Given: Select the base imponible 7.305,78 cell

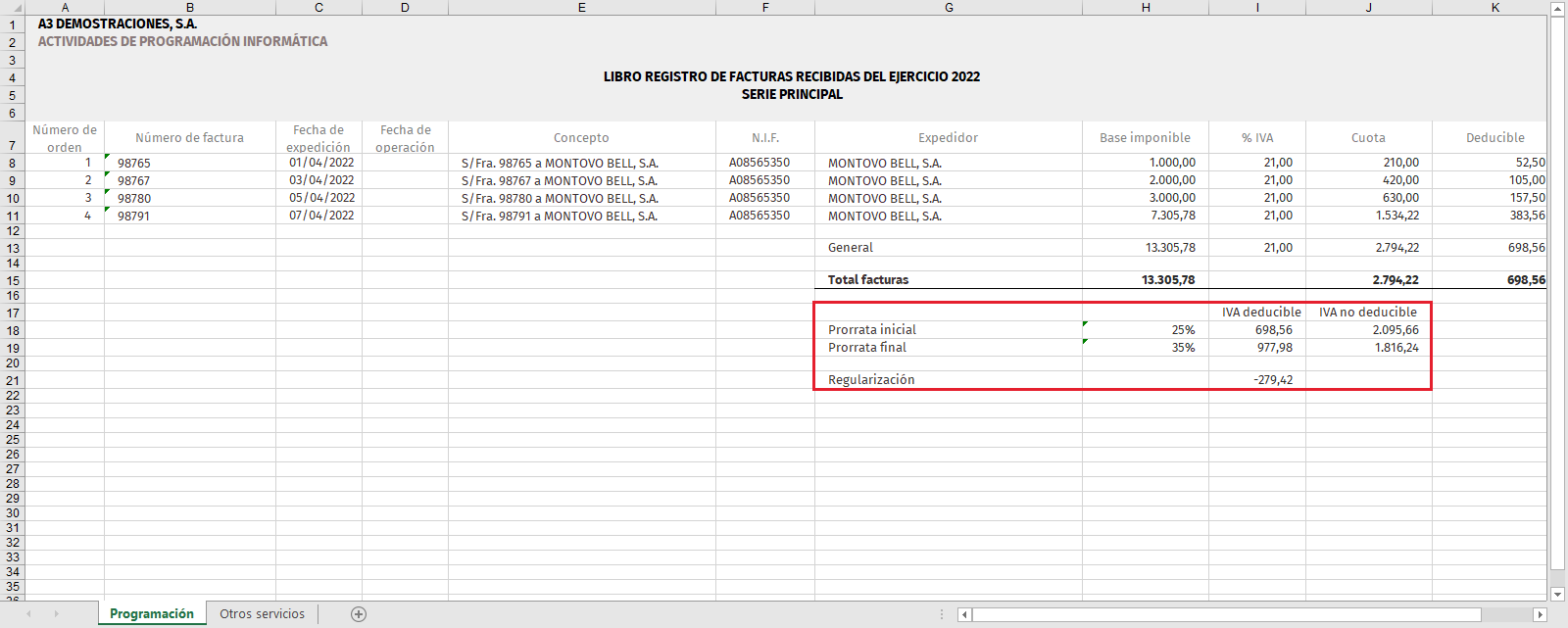Looking at the screenshot, I should 1146,216.
